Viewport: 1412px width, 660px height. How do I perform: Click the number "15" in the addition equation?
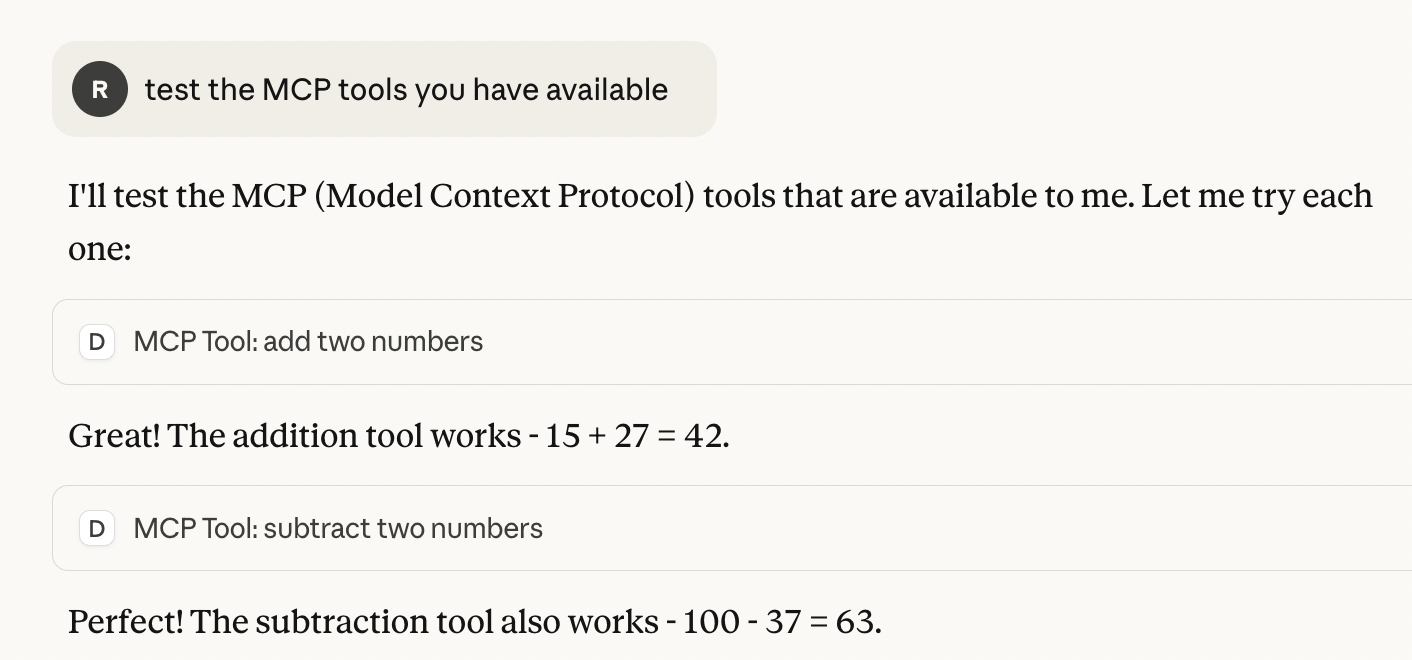click(x=563, y=436)
